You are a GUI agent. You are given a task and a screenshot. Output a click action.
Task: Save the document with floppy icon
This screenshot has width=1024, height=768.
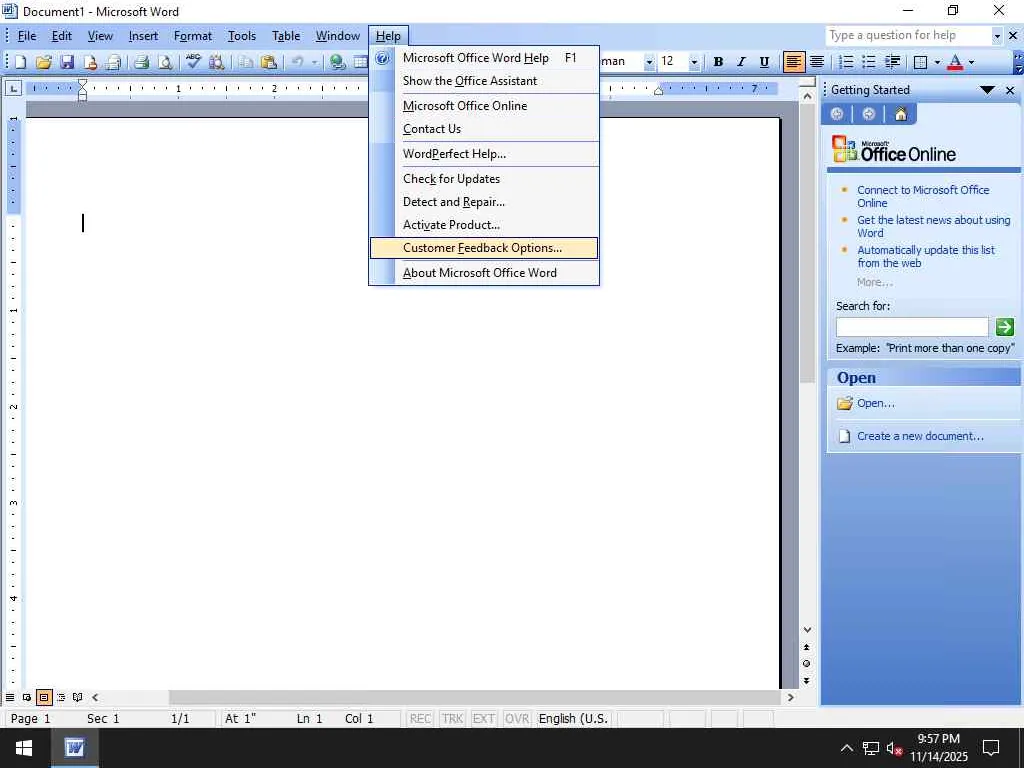click(67, 62)
